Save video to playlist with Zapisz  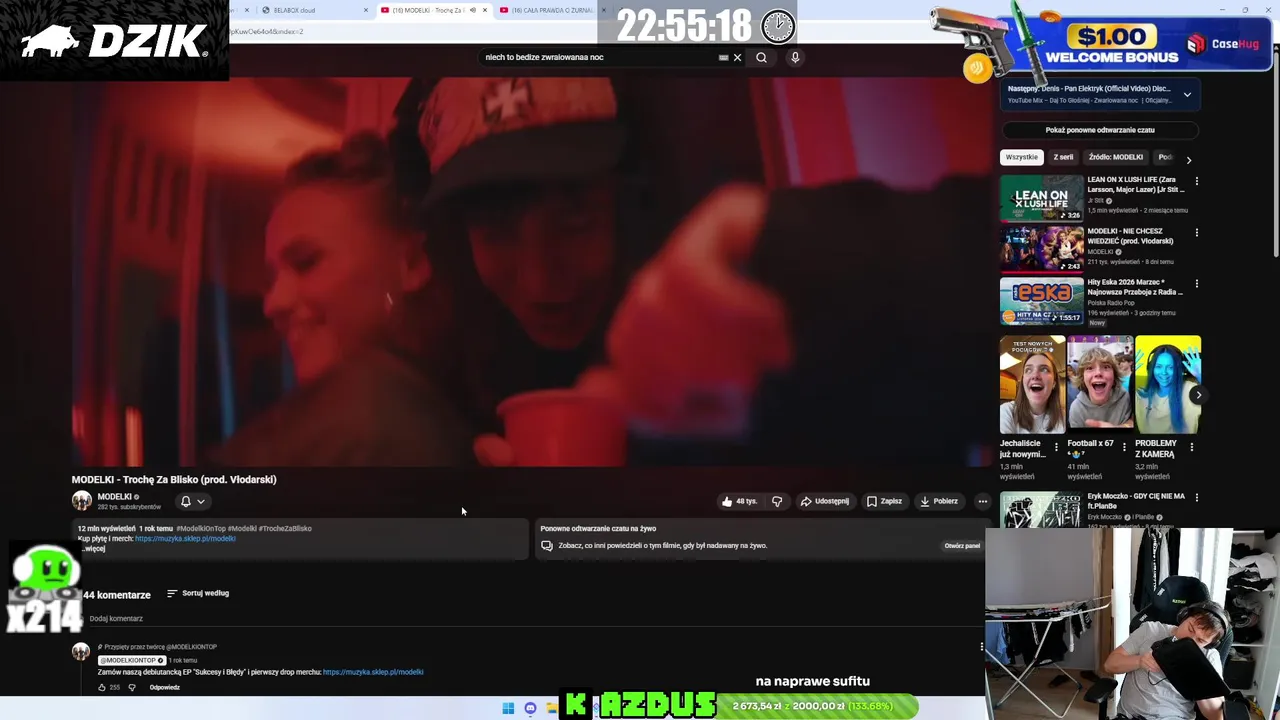click(x=884, y=501)
